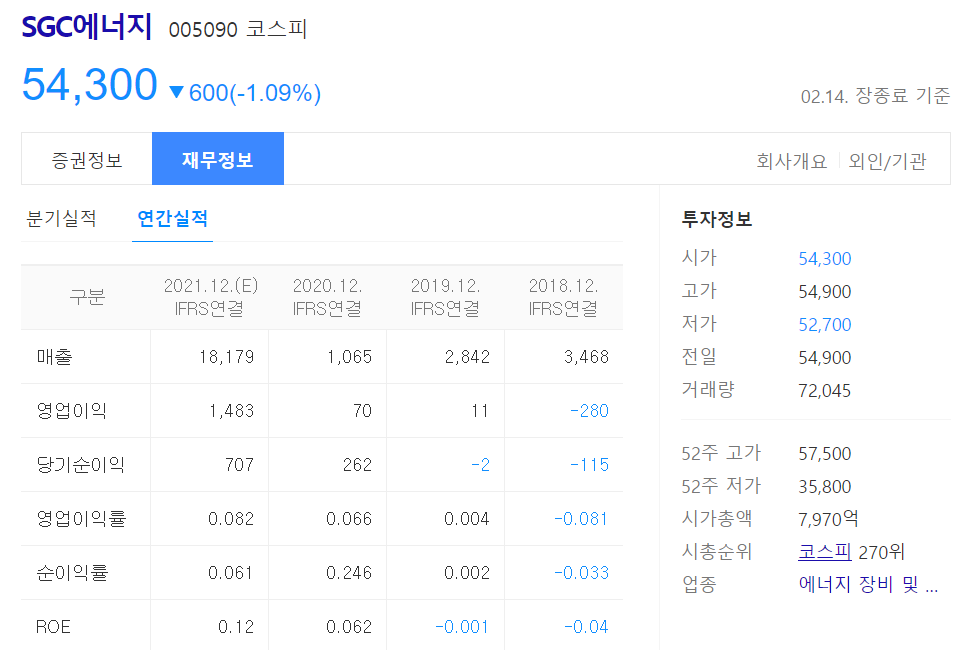Click the 저가 value 52,700

point(825,325)
